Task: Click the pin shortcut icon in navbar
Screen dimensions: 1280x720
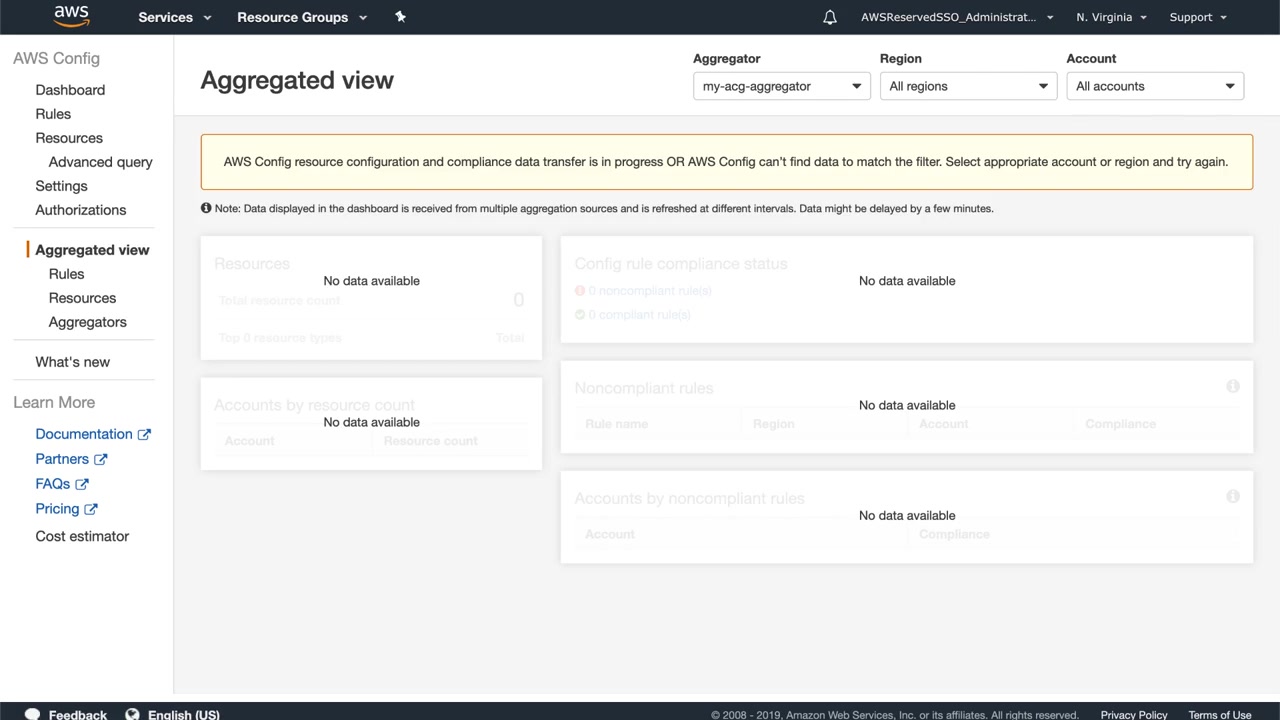Action: [x=400, y=17]
